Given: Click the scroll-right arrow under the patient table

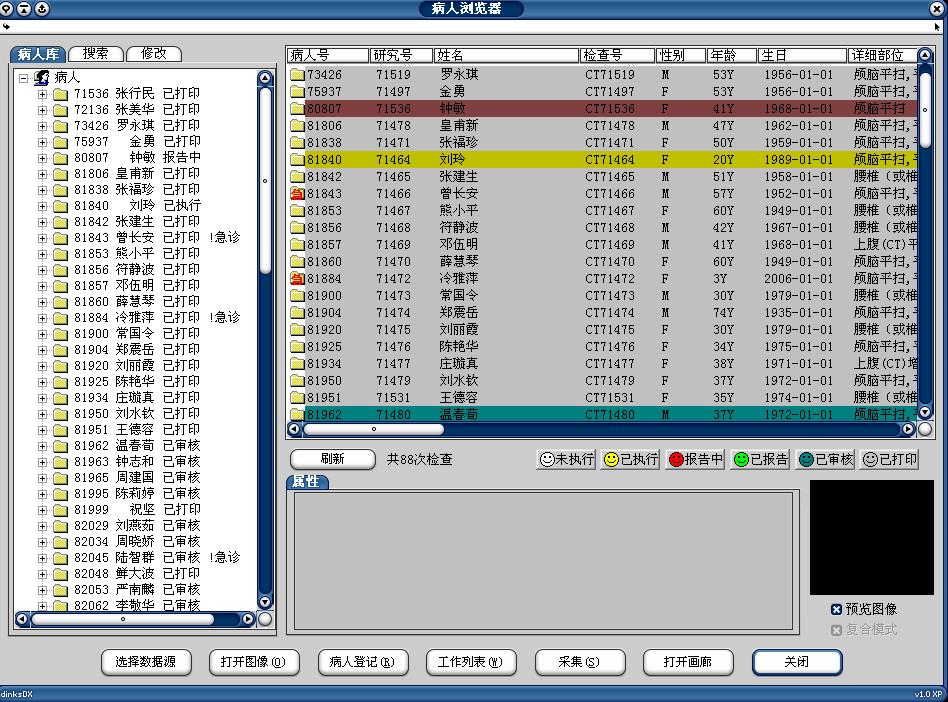Looking at the screenshot, I should pyautogui.click(x=908, y=429).
